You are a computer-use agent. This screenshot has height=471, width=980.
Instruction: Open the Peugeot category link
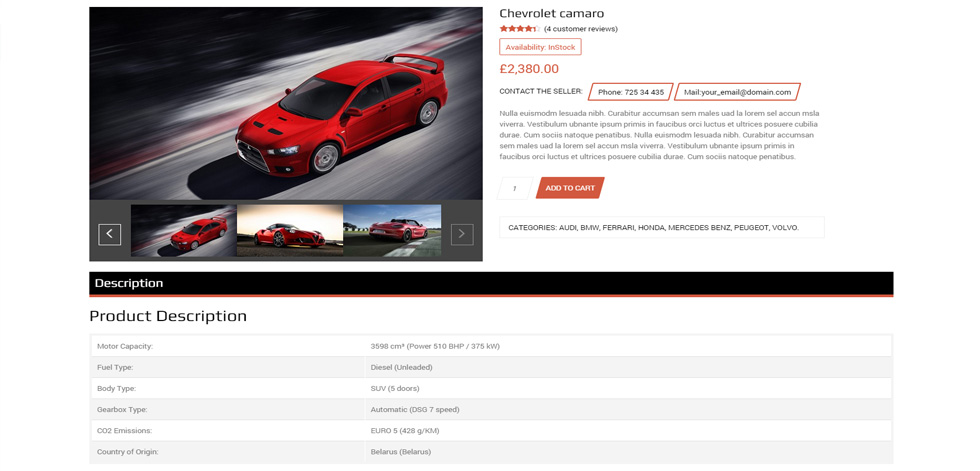(x=752, y=228)
